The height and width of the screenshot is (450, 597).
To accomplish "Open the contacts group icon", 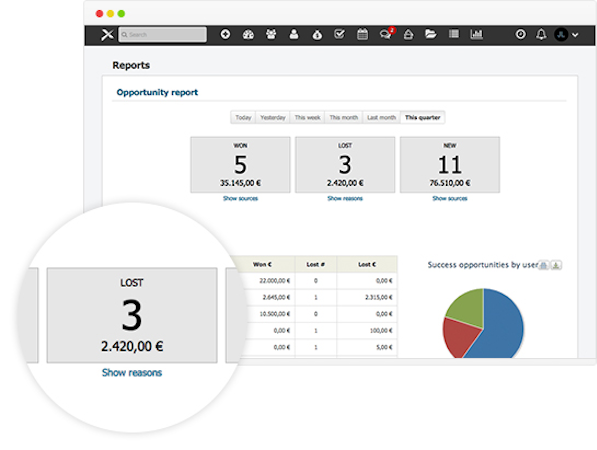I will (271, 34).
